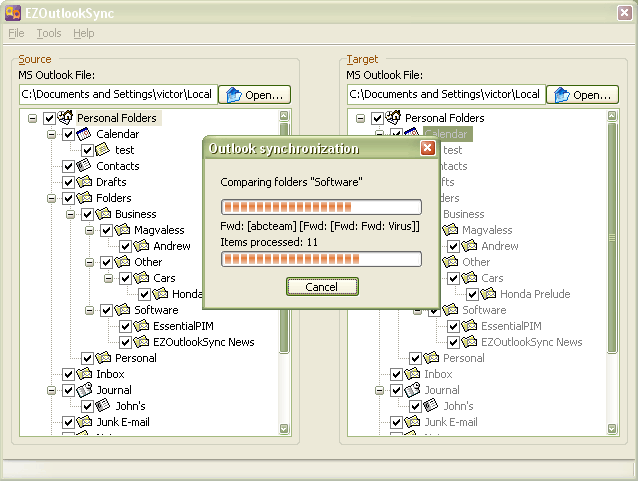Click the Source Personal Folders root icon
Image resolution: width=638 pixels, height=481 pixels.
coord(65,117)
